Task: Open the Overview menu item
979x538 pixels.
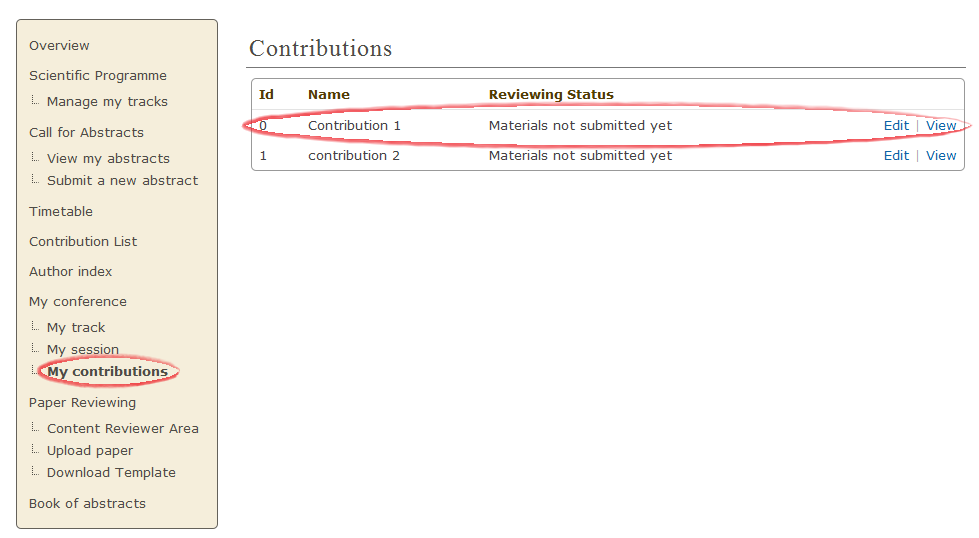Action: (x=59, y=46)
